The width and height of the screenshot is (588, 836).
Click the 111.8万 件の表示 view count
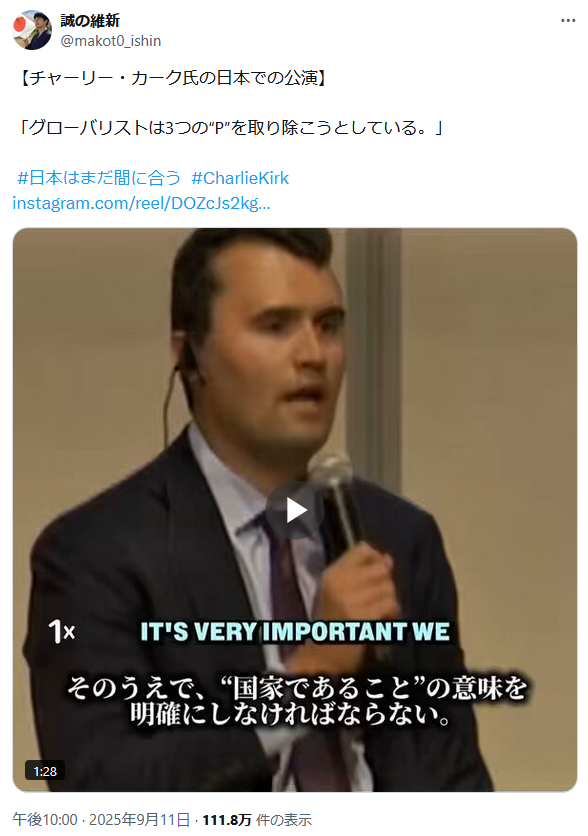tap(257, 819)
